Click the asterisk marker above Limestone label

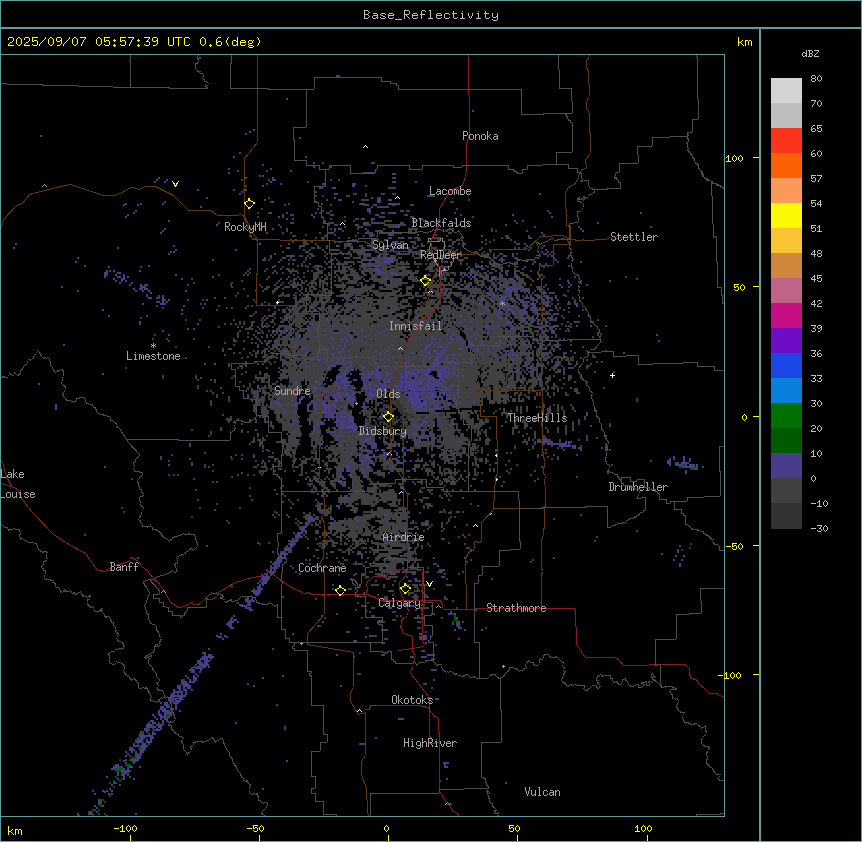pos(153,346)
